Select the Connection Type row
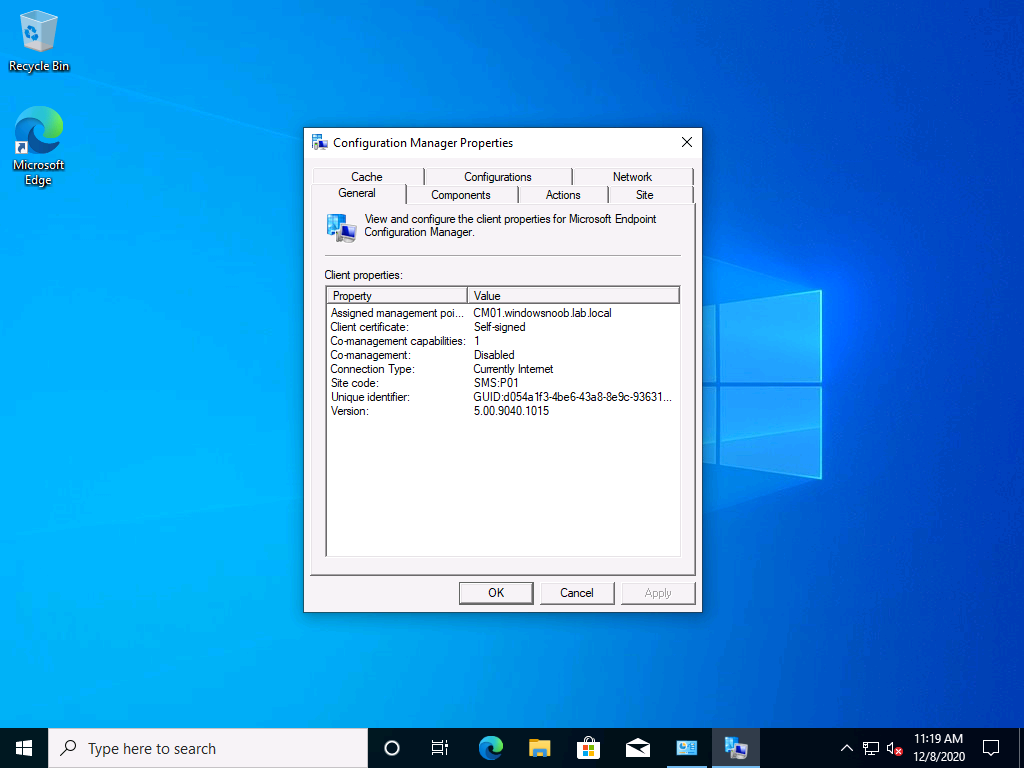Screen dimensions: 1024x768 pos(503,369)
